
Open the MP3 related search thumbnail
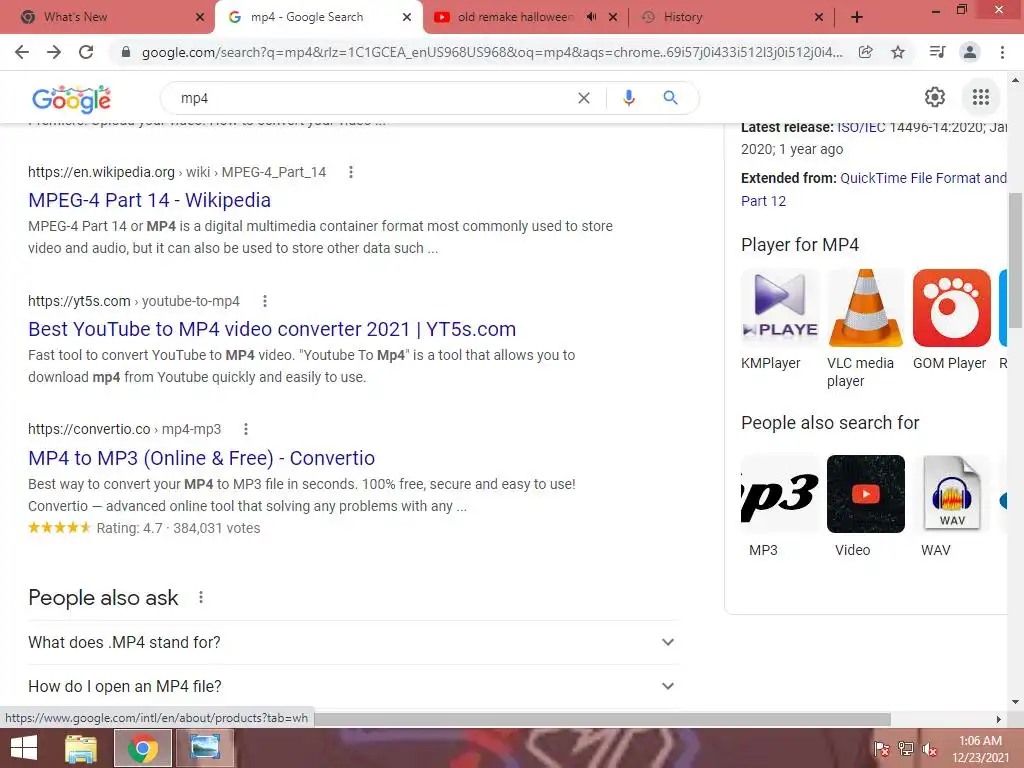coord(780,494)
